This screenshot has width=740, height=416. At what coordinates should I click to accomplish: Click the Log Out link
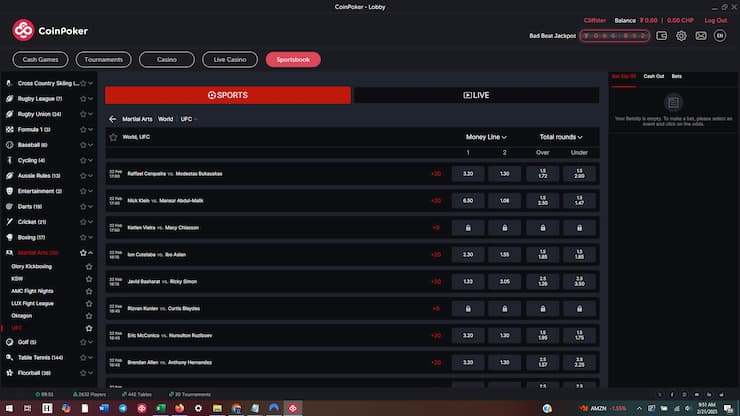(715, 20)
